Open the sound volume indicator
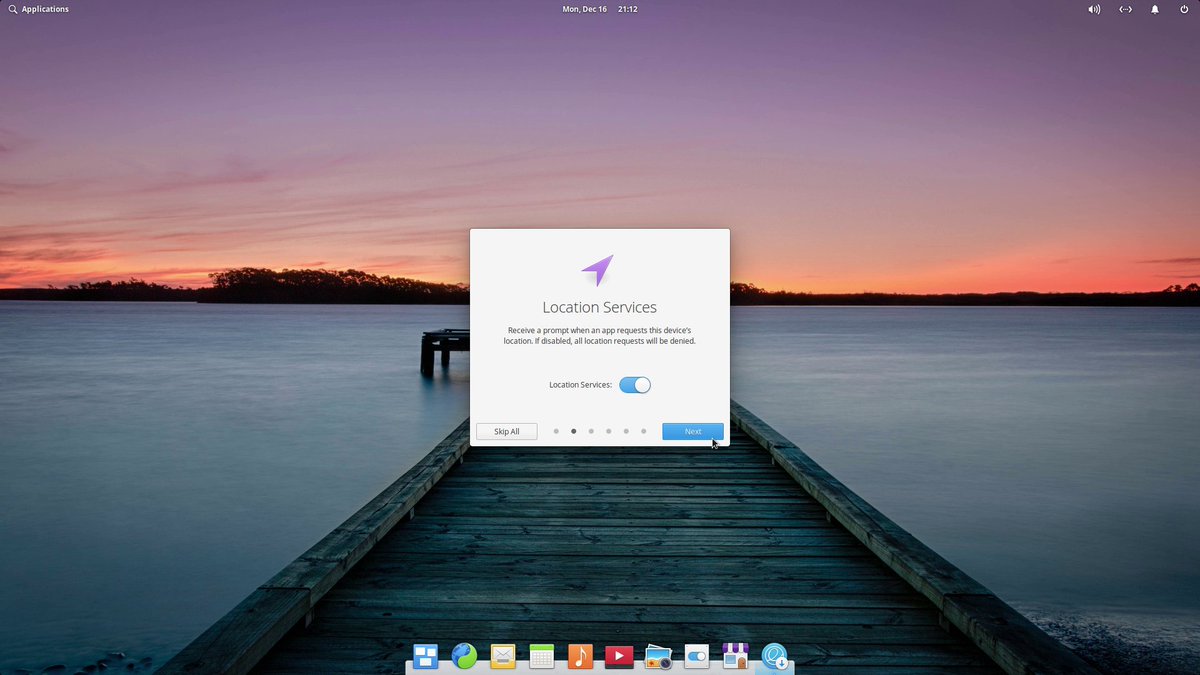The width and height of the screenshot is (1200, 675). point(1094,9)
